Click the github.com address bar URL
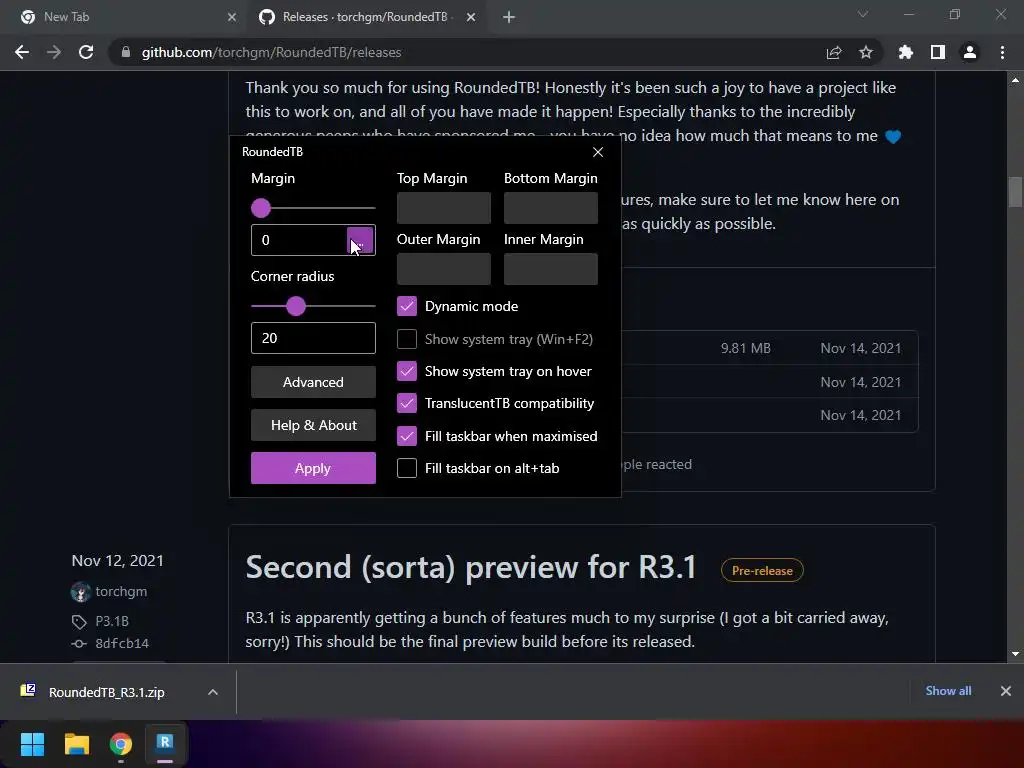 click(271, 52)
